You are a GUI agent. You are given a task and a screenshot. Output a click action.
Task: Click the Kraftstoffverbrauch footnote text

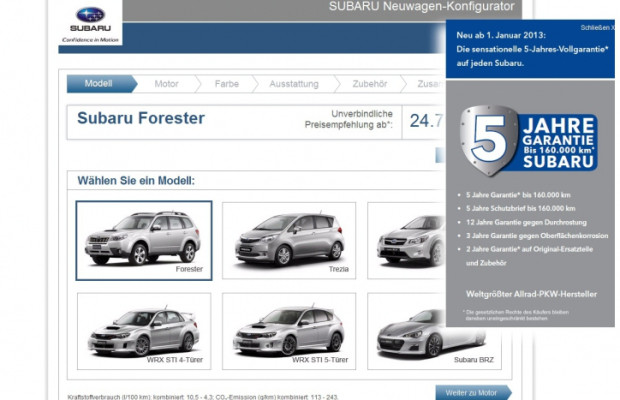click(x=203, y=396)
